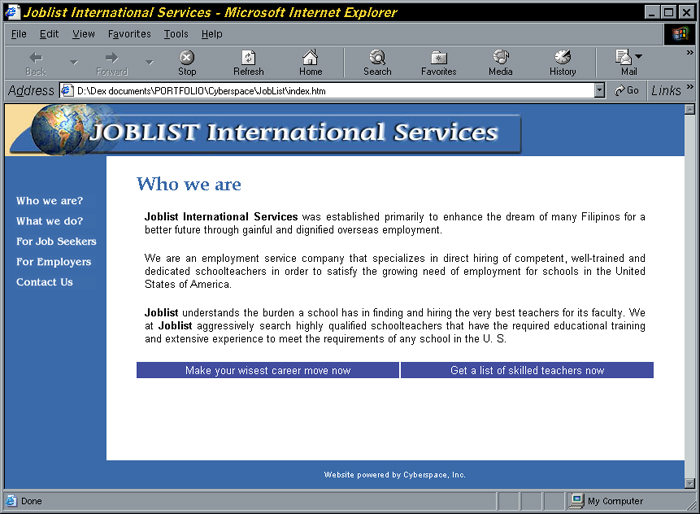Screen dimensions: 700x514
Task: Open the Back history dropdown arrow
Action: point(74,63)
